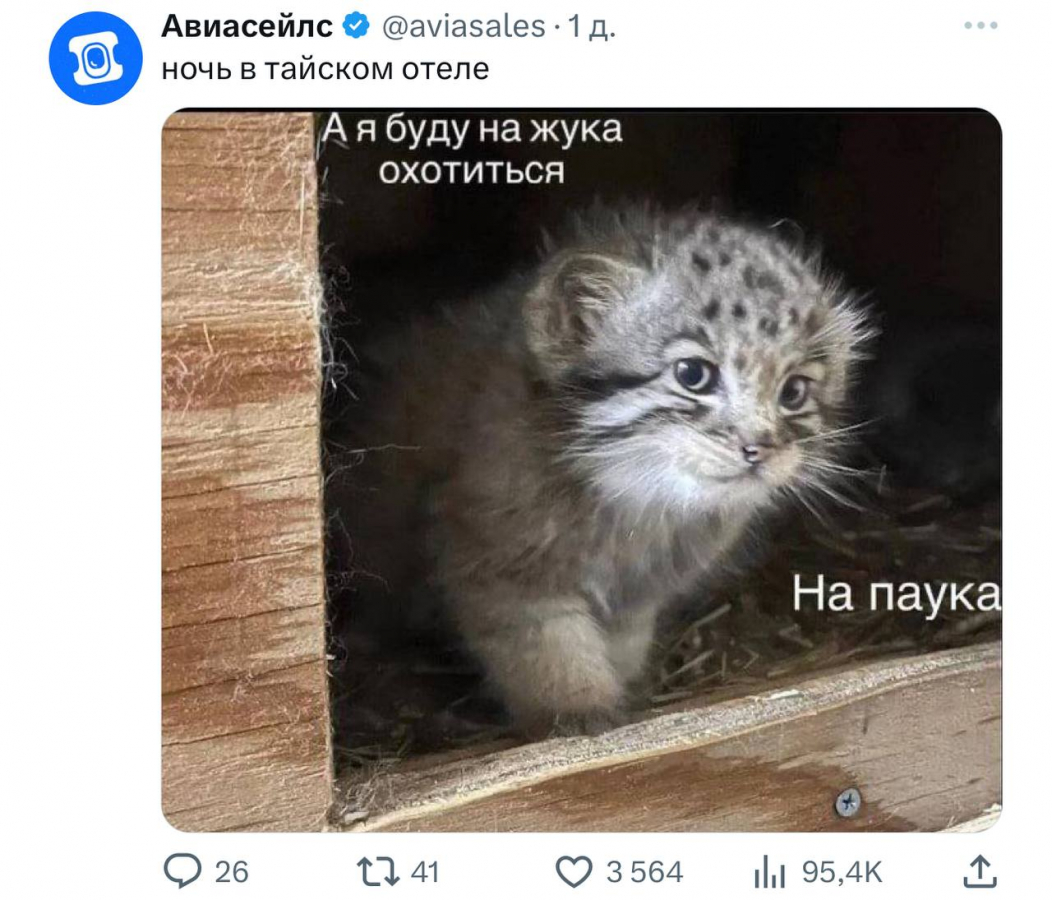Click the repost count 41

[425, 872]
